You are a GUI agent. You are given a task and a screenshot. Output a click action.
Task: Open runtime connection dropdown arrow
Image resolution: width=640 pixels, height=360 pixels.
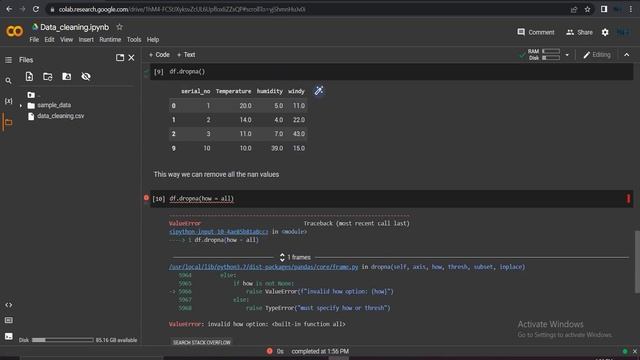click(x=567, y=55)
